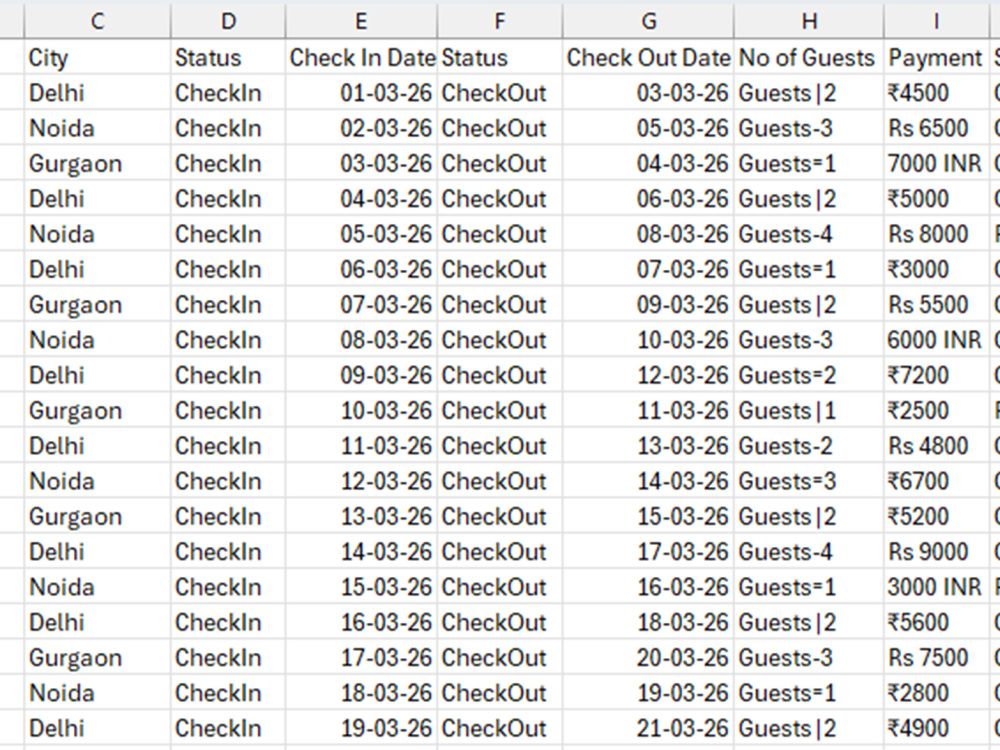
Task: Select payment cell ₹2500
Action: click(x=936, y=411)
